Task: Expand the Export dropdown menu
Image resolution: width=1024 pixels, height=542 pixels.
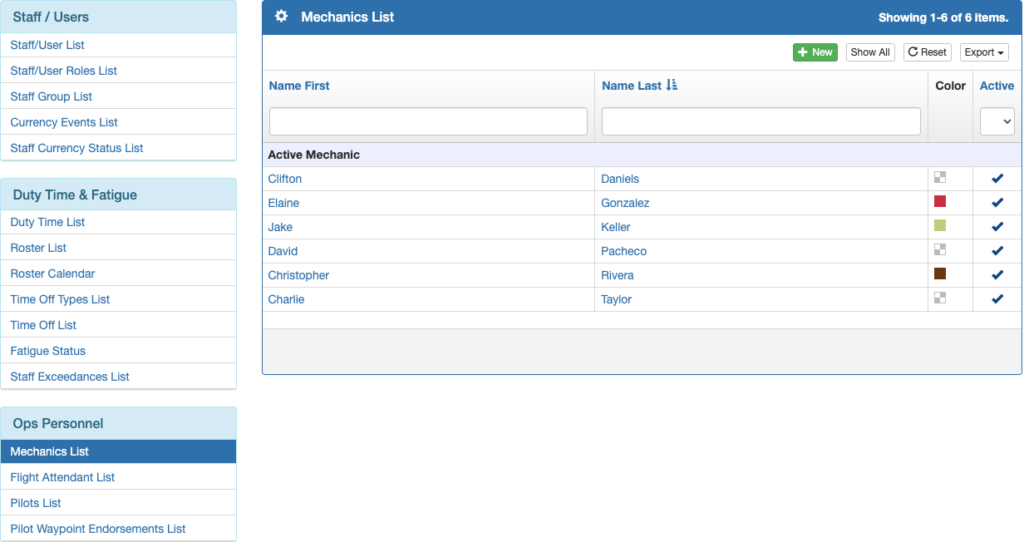Action: (984, 52)
